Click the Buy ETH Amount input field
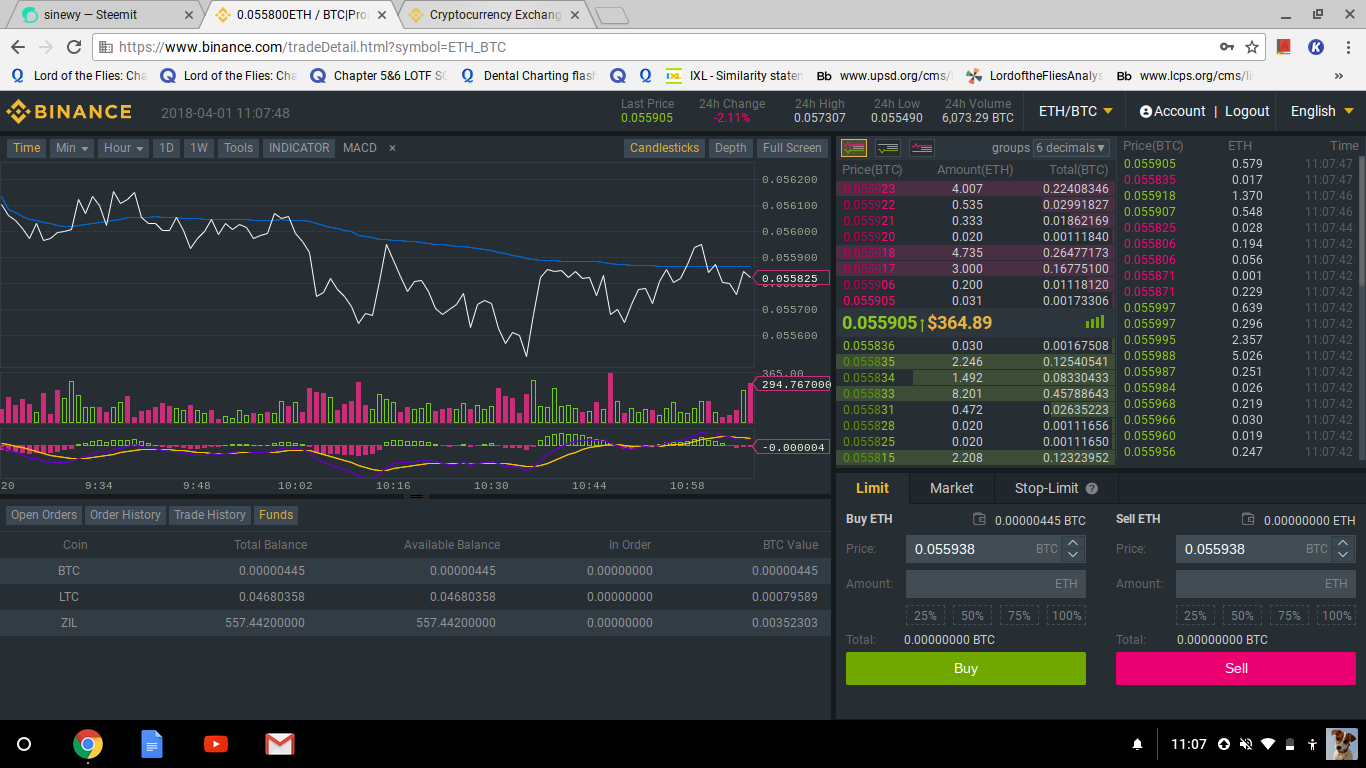This screenshot has height=768, width=1366. [995, 584]
